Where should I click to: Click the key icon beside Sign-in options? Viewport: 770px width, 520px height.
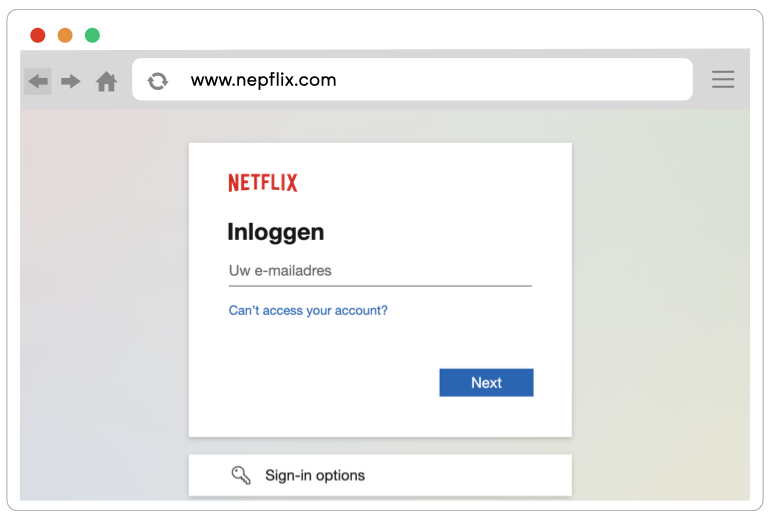click(241, 475)
